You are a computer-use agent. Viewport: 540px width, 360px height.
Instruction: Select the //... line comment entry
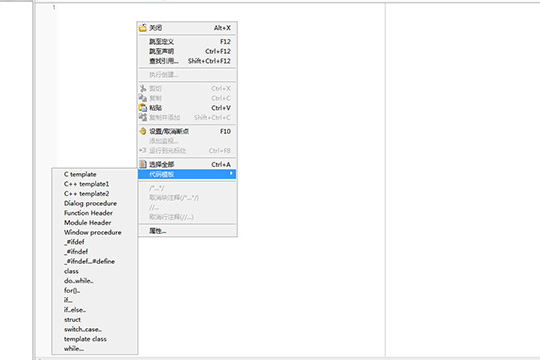(187, 207)
